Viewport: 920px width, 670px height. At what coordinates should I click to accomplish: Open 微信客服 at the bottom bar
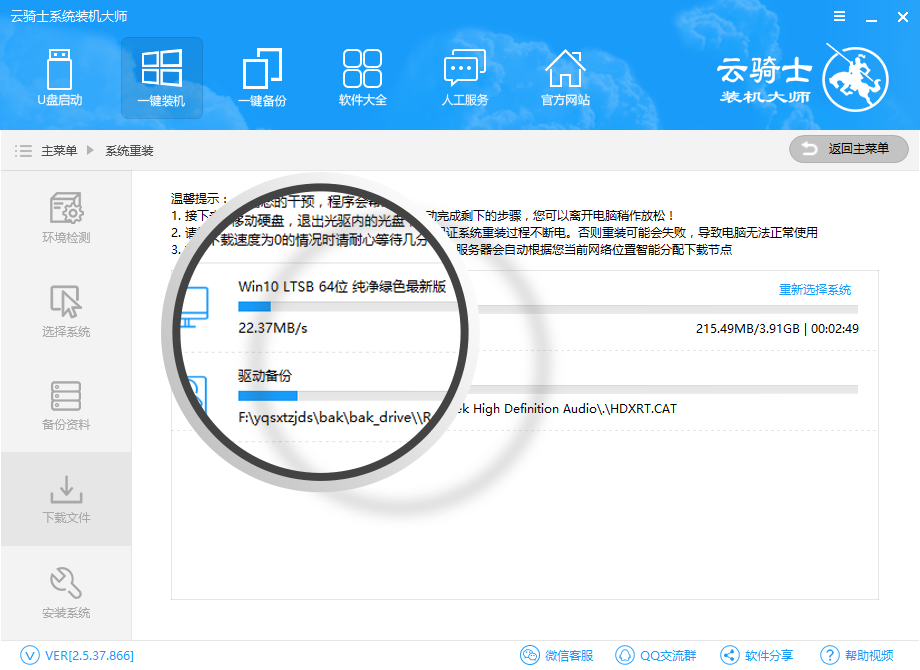pos(557,656)
